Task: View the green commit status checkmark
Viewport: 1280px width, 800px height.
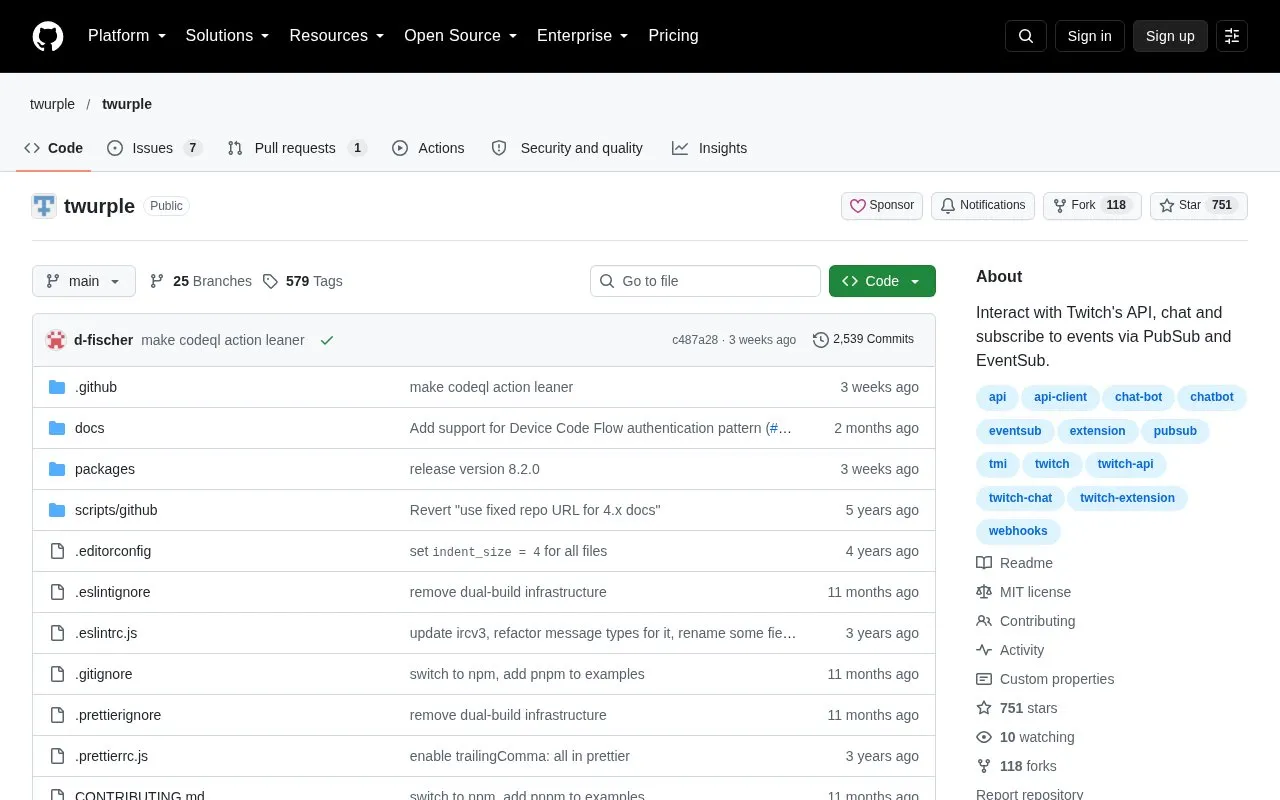Action: (x=326, y=340)
